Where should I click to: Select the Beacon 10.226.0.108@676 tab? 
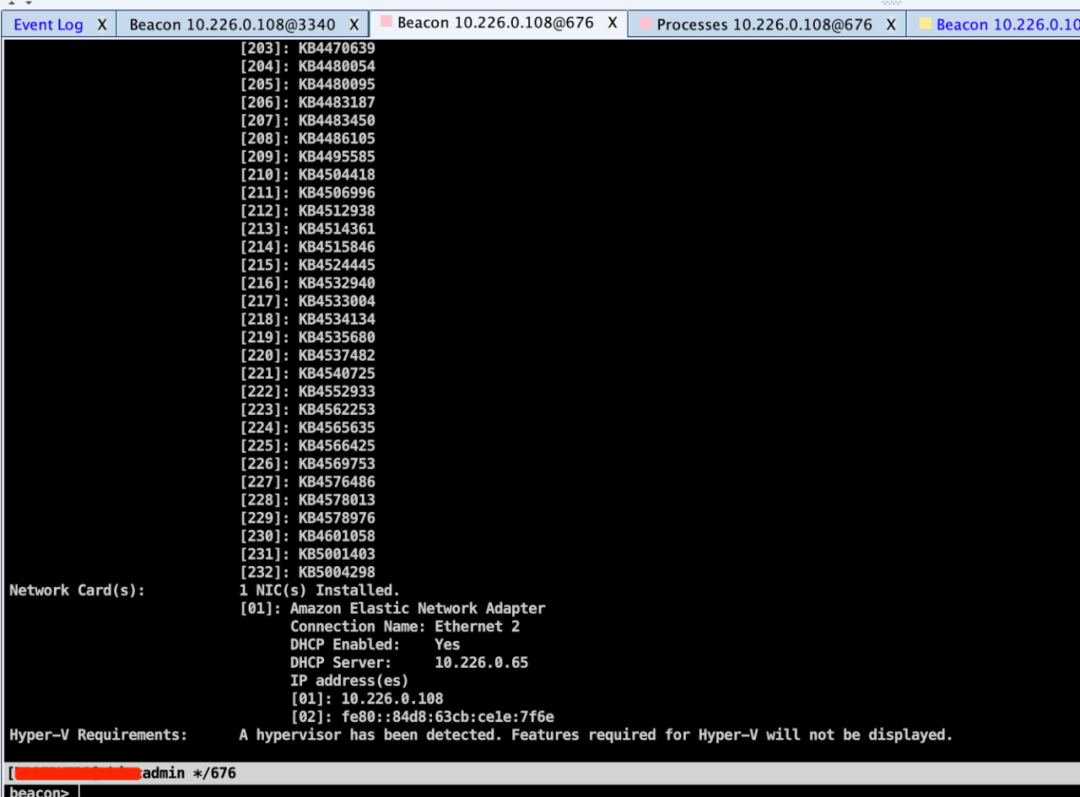click(495, 22)
